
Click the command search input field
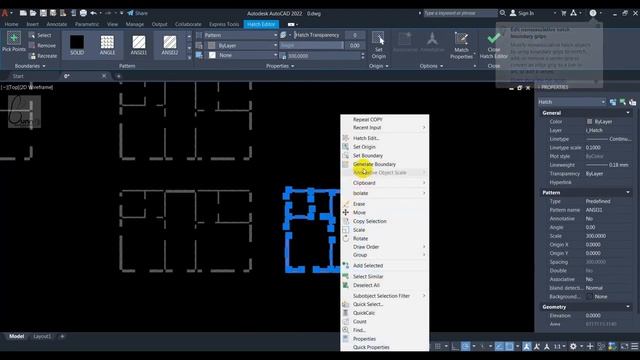coord(460,13)
